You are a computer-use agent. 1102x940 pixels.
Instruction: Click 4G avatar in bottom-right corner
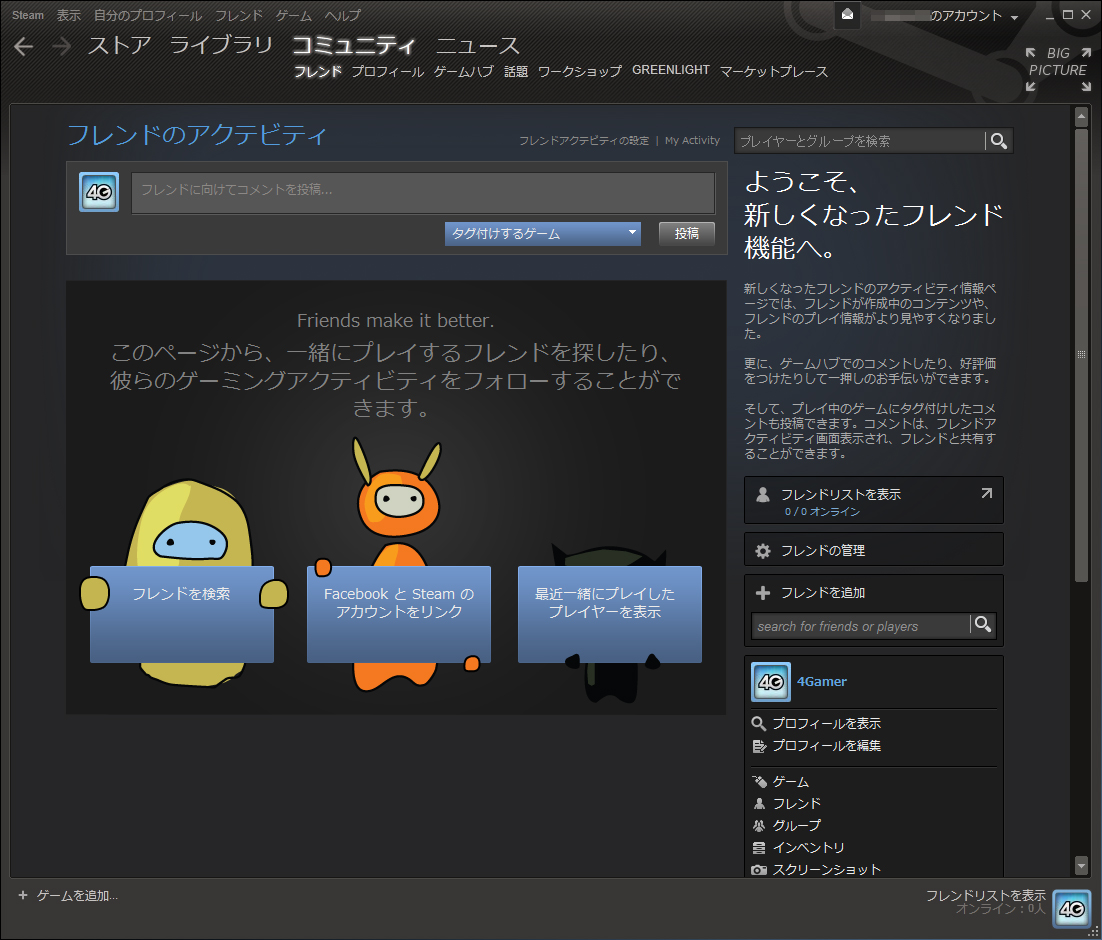[x=1072, y=909]
